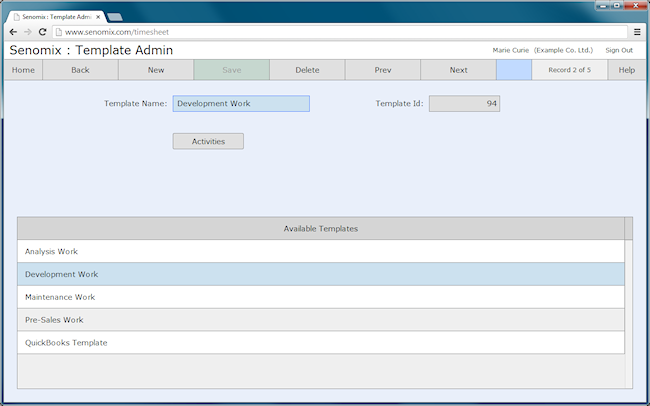
Task: Click the Template Id field showing 94
Action: pos(464,104)
